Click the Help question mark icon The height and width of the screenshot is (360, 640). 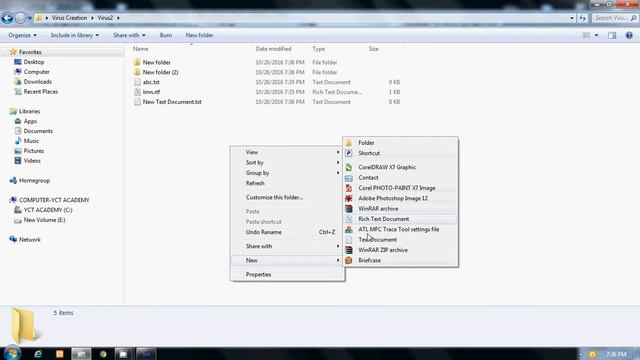tap(629, 36)
